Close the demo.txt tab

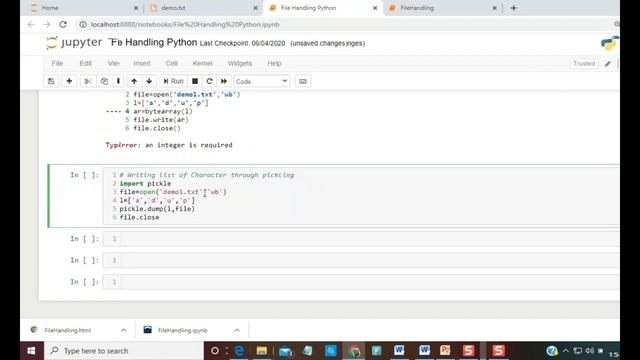(x=256, y=8)
